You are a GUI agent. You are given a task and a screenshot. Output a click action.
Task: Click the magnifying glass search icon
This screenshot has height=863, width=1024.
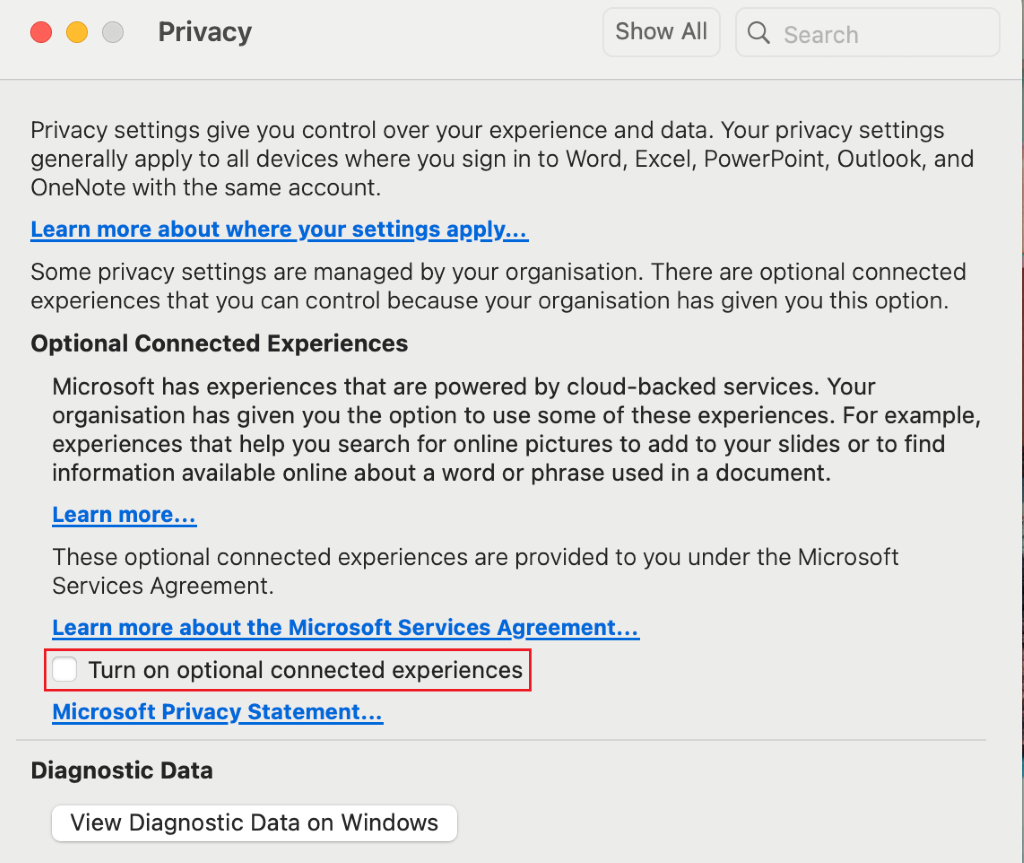coord(759,34)
